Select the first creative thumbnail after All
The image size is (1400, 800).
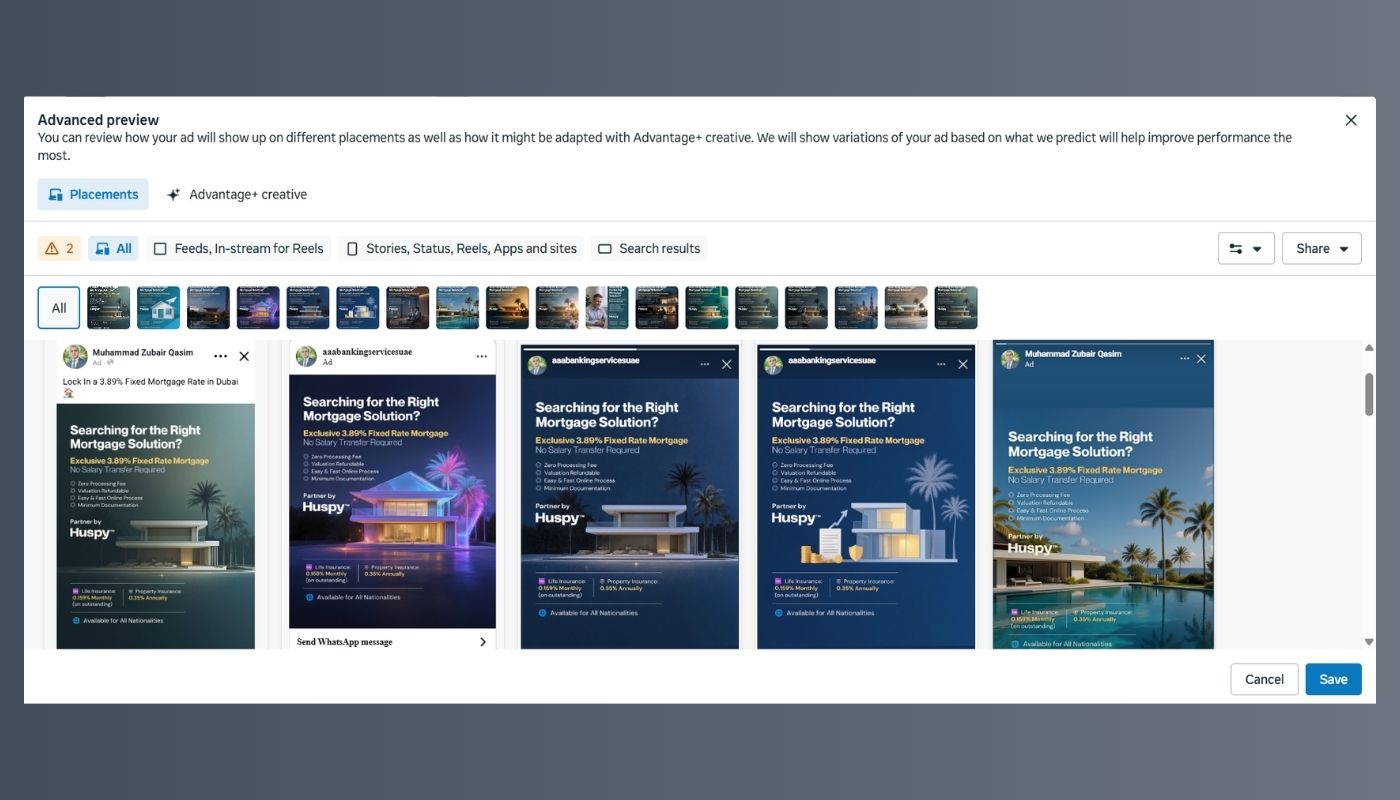[109, 308]
